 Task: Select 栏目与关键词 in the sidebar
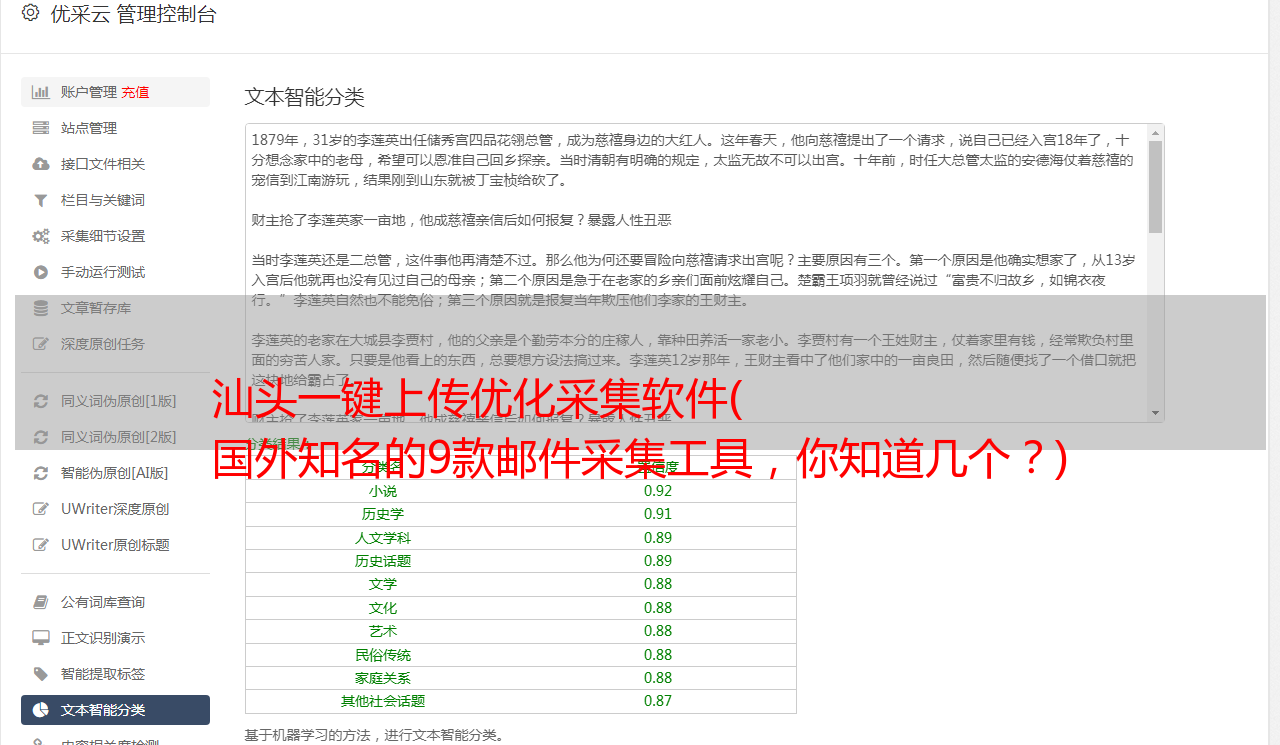pos(115,200)
